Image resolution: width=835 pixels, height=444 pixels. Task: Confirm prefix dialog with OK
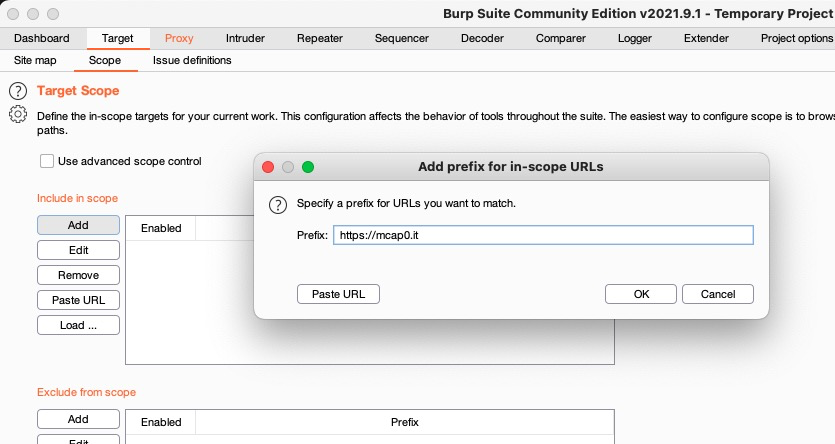[x=641, y=294]
